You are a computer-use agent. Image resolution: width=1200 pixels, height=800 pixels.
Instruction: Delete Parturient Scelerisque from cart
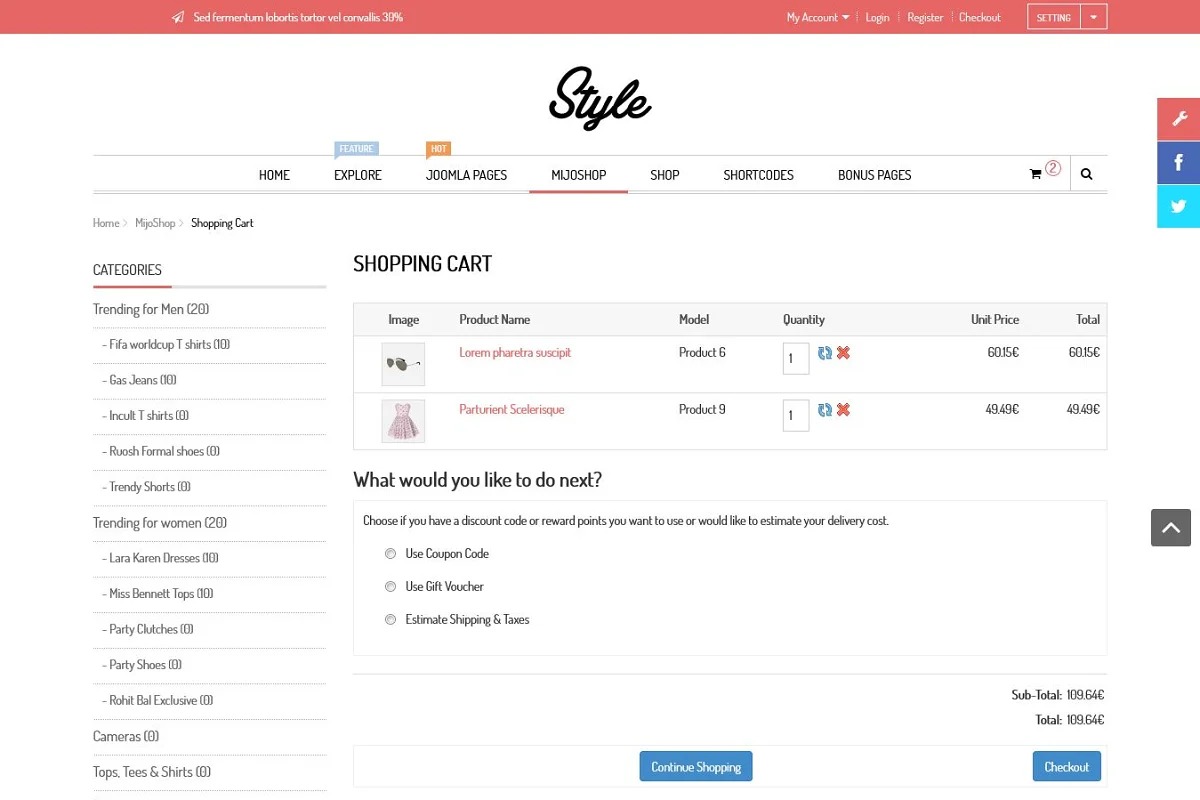pos(843,410)
